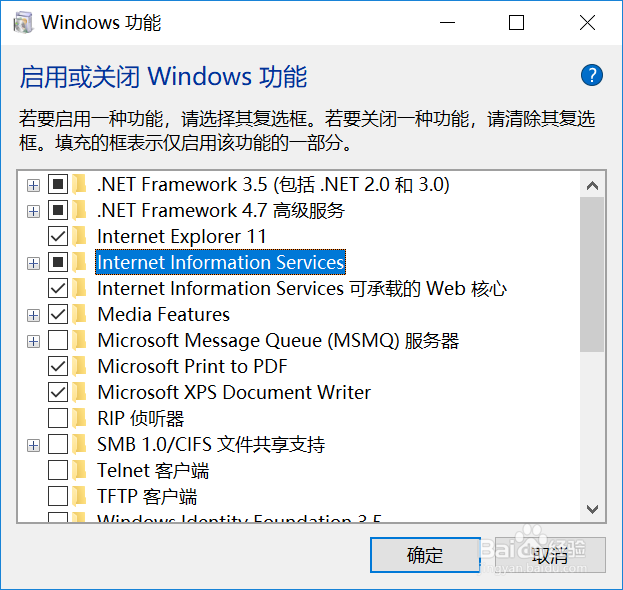The image size is (623, 590).
Task: Click folder icon for .NET Framework 4.7 高级服务
Action: click(80, 210)
